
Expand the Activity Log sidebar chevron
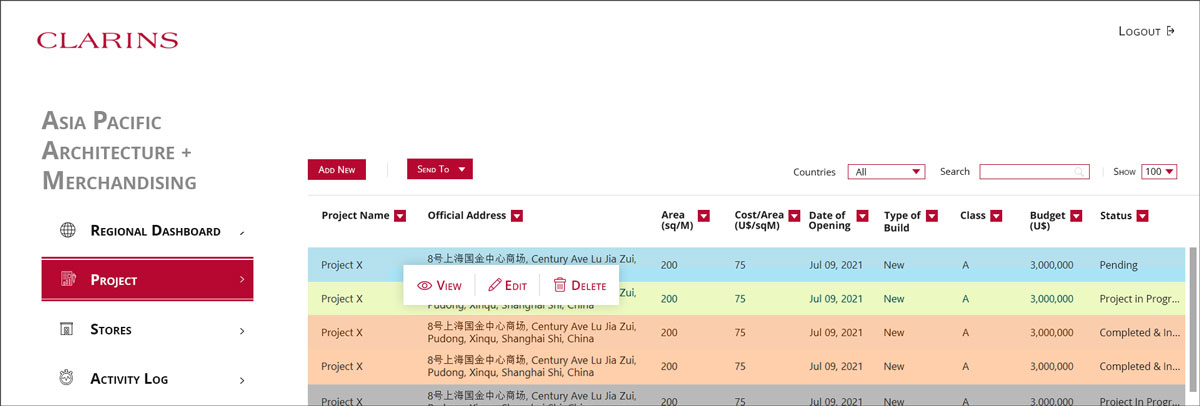pyautogui.click(x=242, y=379)
